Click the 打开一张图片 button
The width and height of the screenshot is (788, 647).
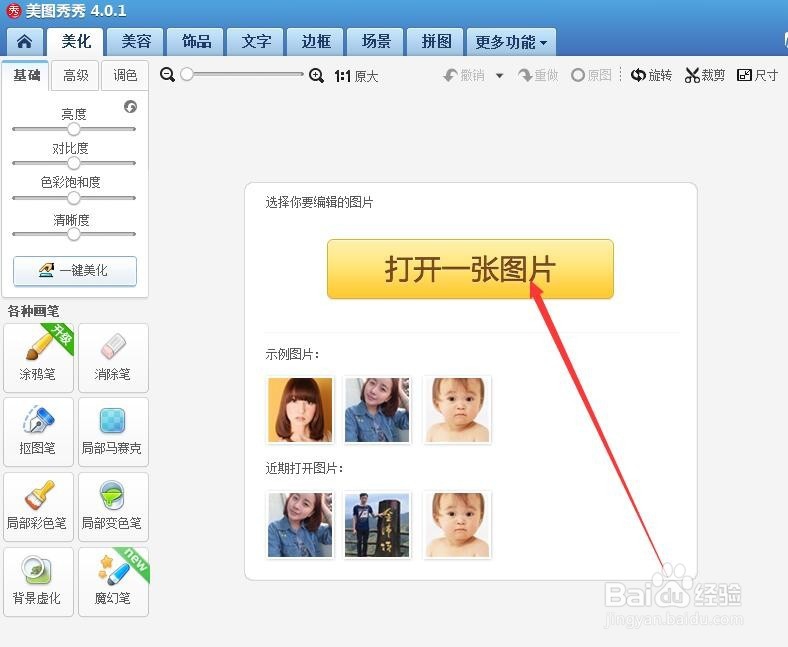coord(470,269)
